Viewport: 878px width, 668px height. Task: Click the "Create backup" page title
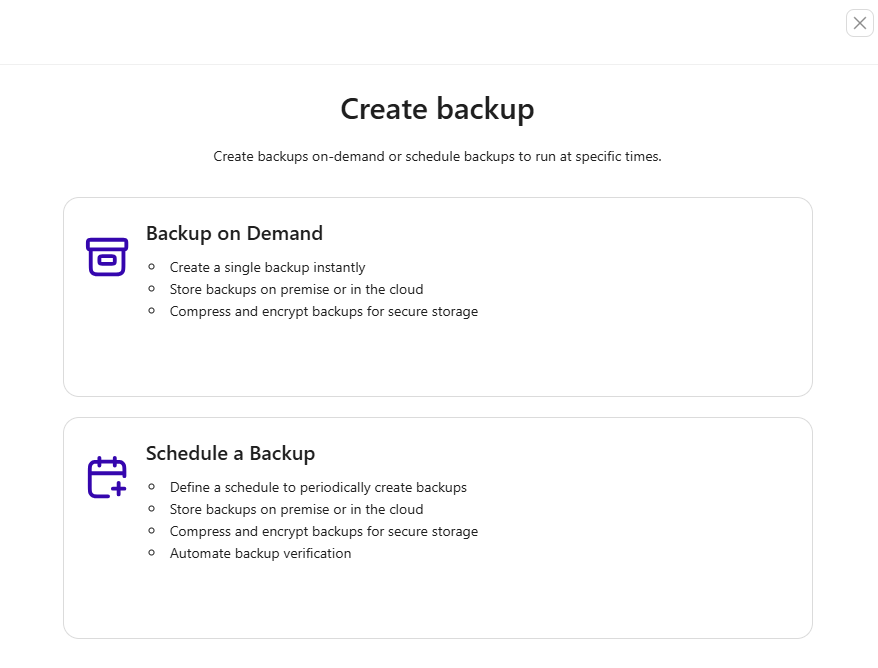point(437,109)
